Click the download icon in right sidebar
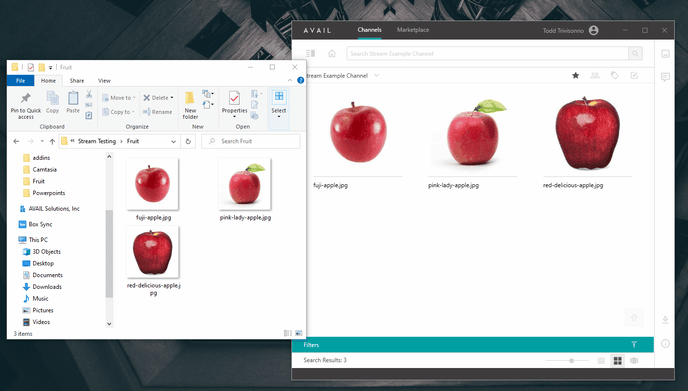This screenshot has width=688, height=391. click(x=665, y=320)
